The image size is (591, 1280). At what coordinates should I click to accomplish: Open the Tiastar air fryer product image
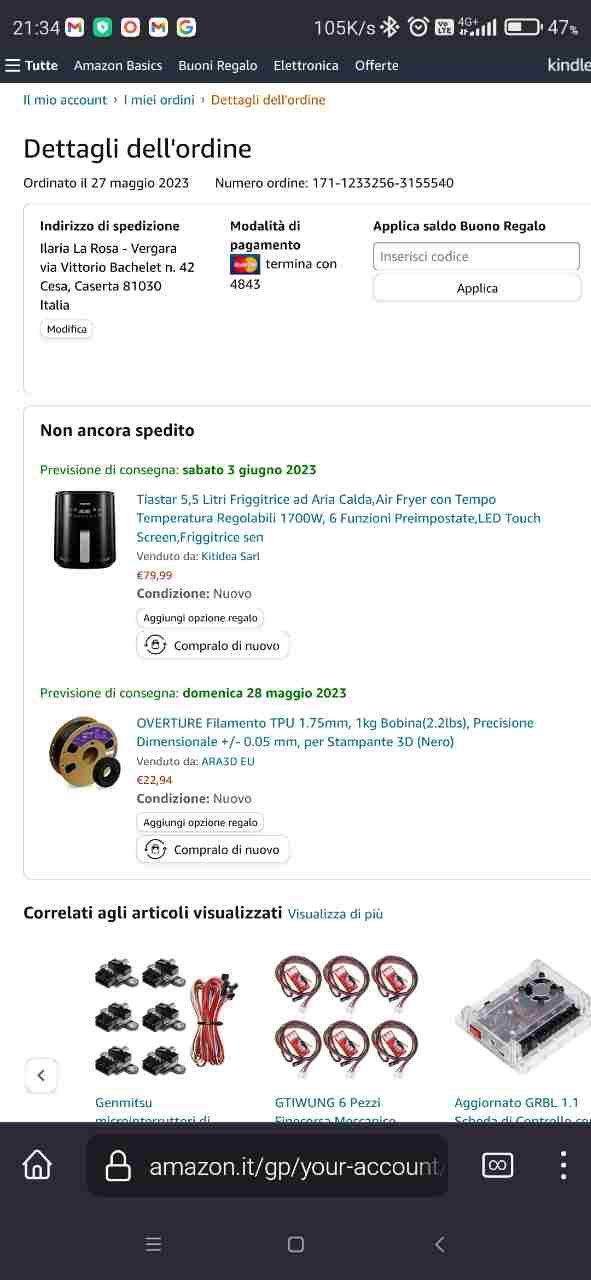point(85,530)
